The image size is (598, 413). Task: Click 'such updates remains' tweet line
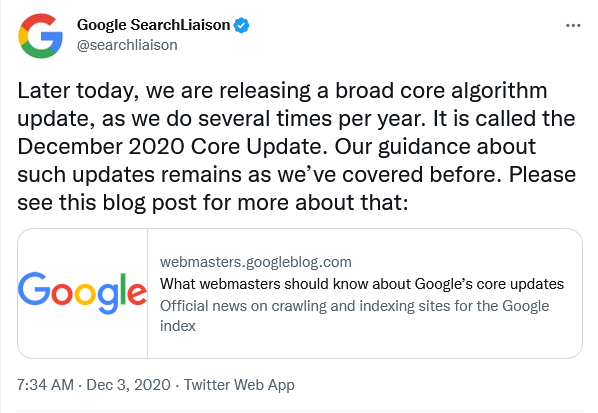pyautogui.click(x=129, y=175)
